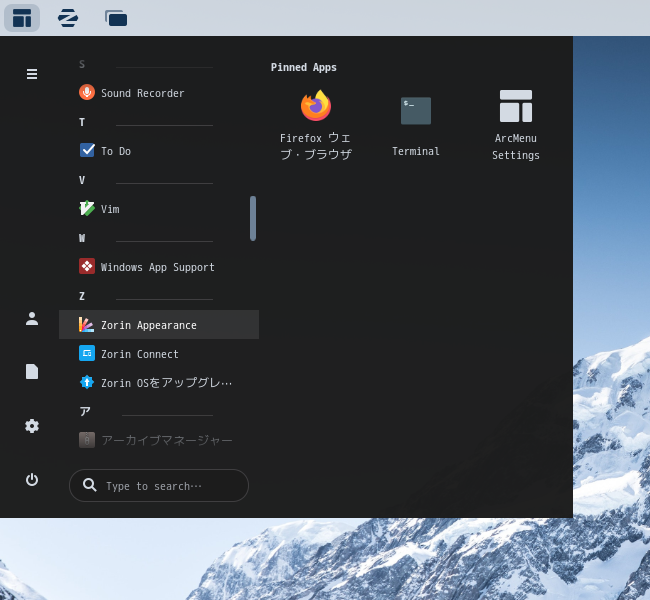Click the ア section header

(x=85, y=411)
